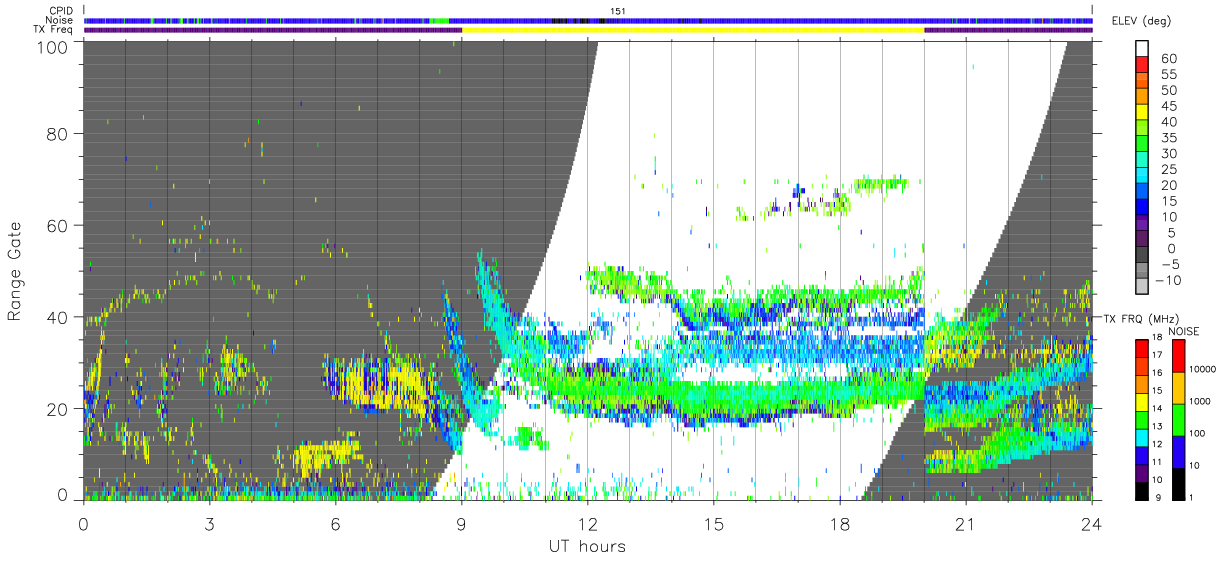1228x567 pixels.
Task: Click the blue Noise strip above the plot
Action: click(x=588, y=20)
